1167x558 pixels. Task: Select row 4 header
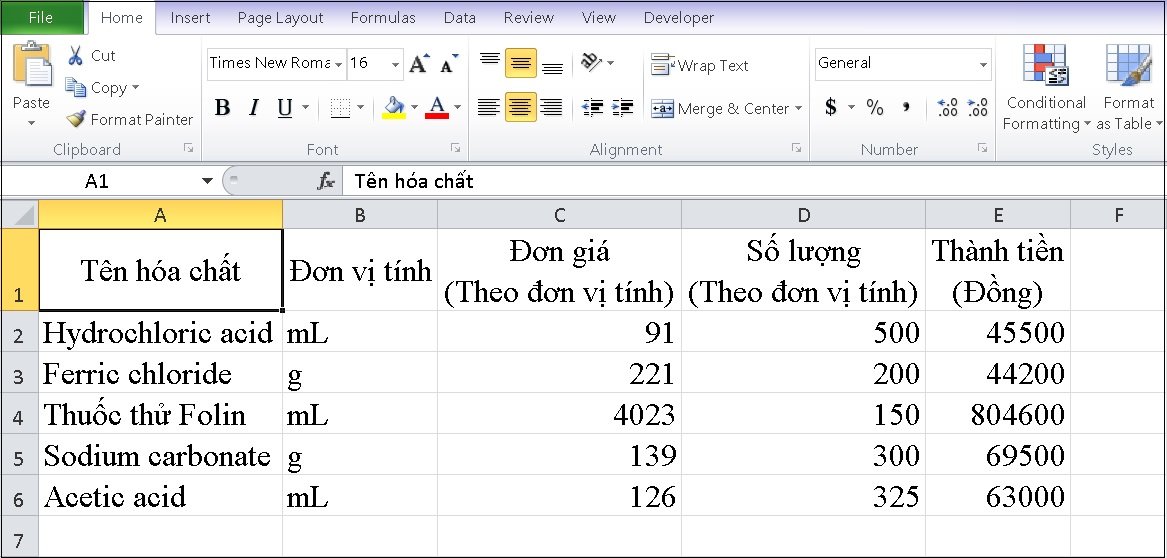tap(19, 414)
